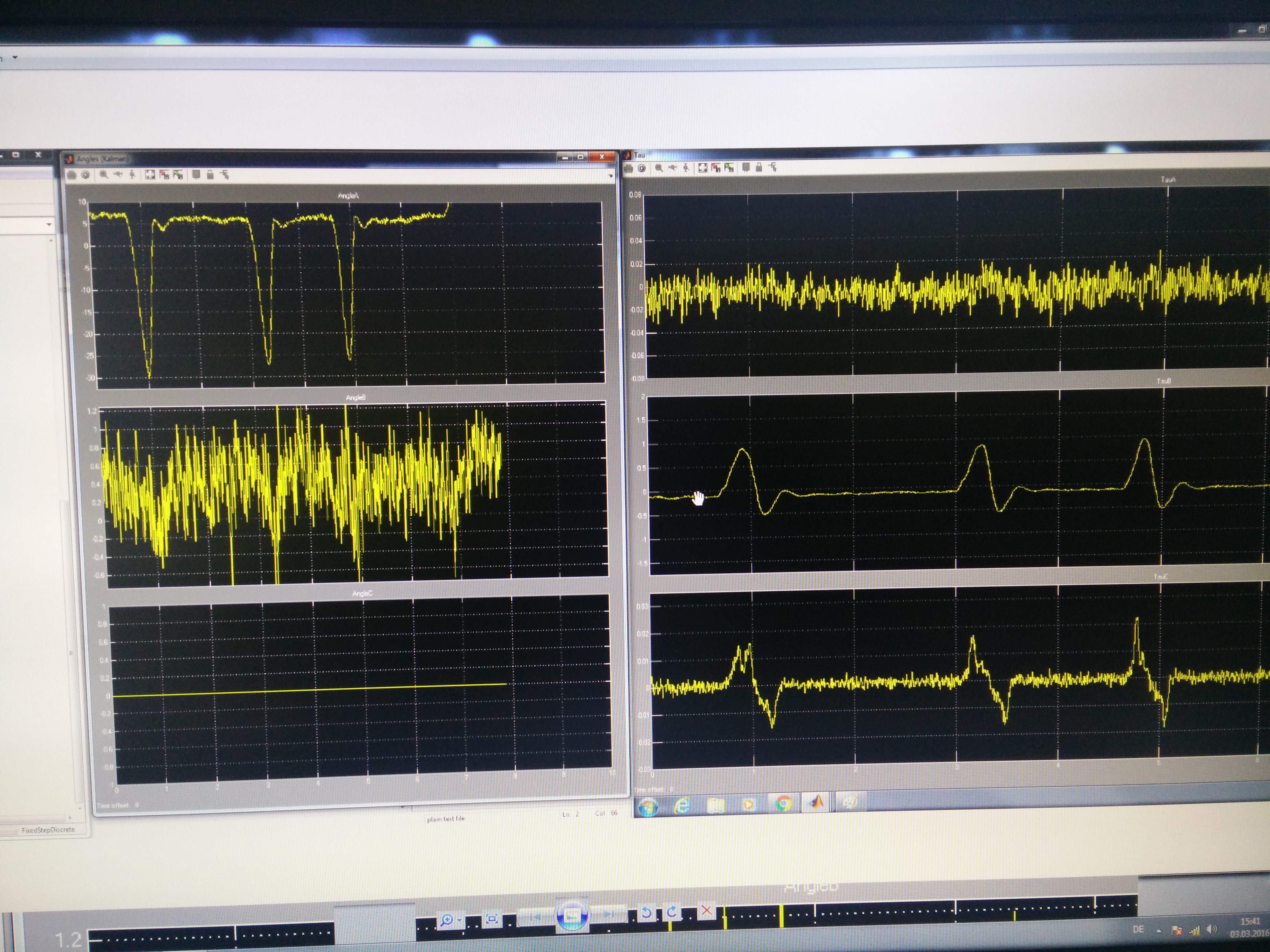1270x952 pixels.
Task: Open parameters gear in Angles scope
Action: pos(85,175)
